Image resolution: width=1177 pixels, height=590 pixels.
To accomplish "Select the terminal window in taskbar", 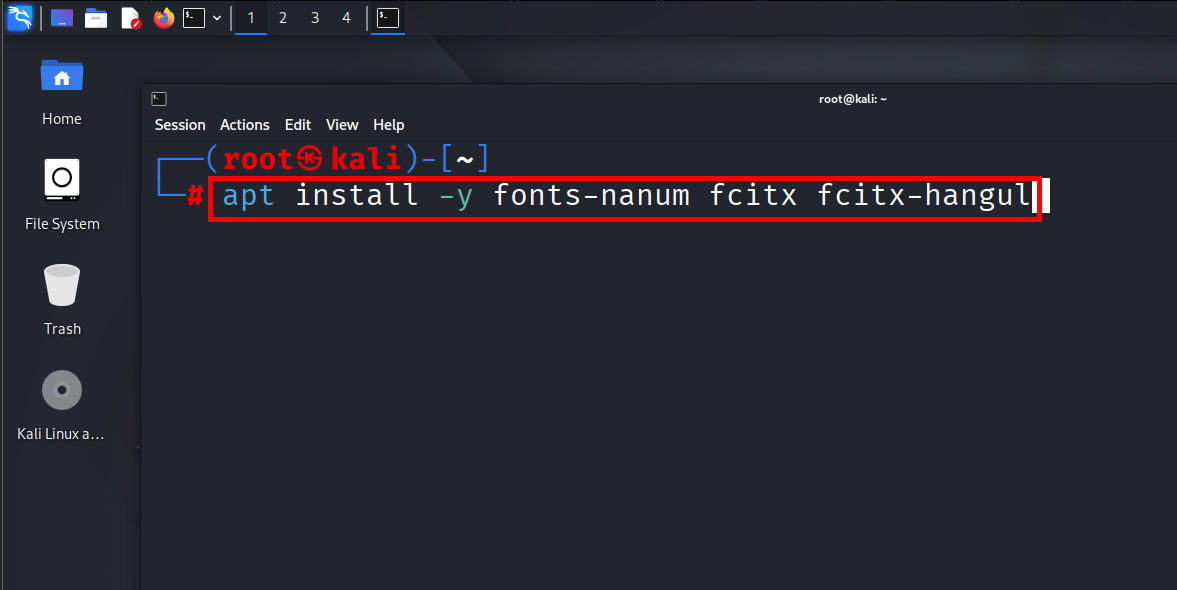I will pyautogui.click(x=387, y=18).
